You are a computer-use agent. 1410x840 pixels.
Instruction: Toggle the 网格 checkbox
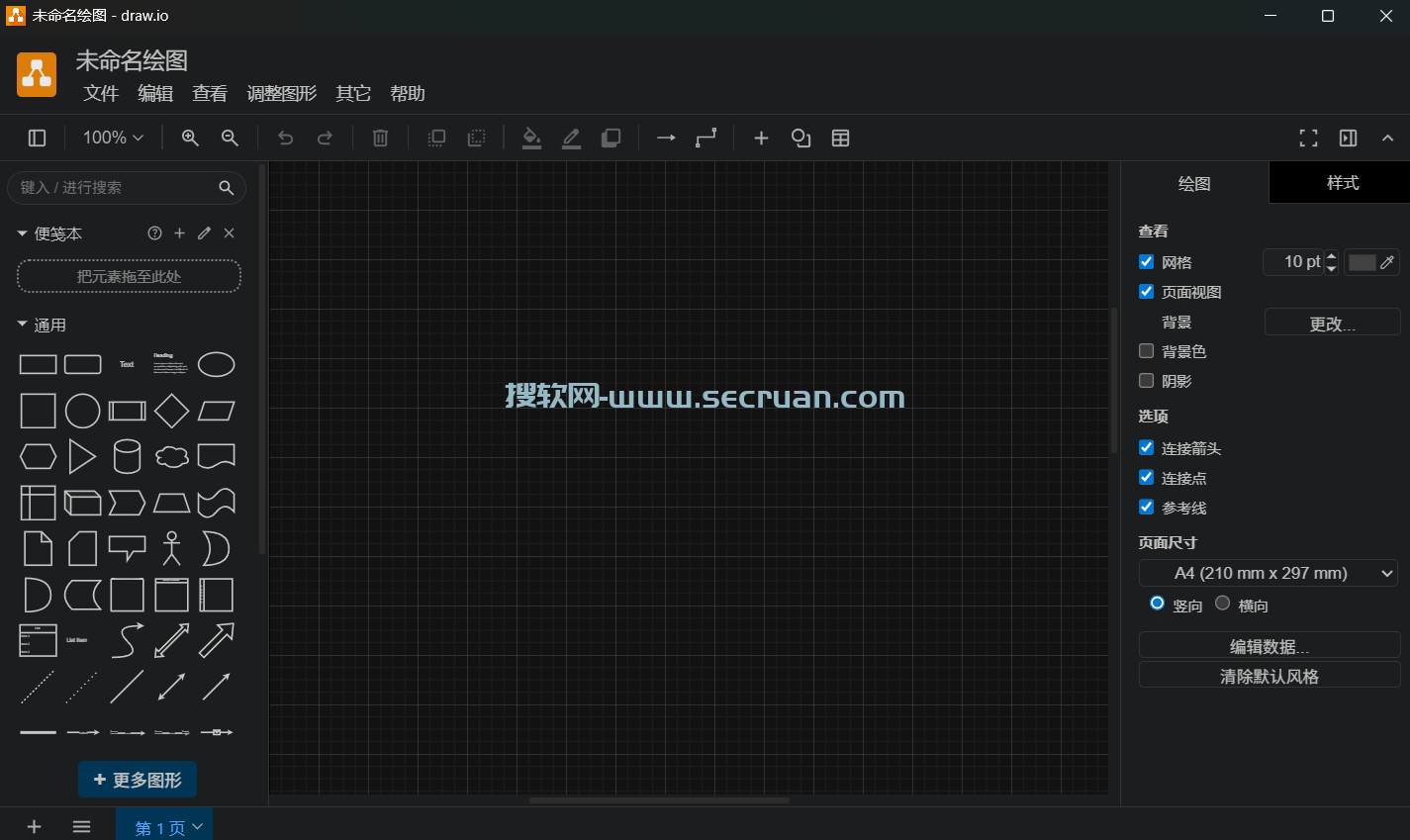click(x=1146, y=262)
